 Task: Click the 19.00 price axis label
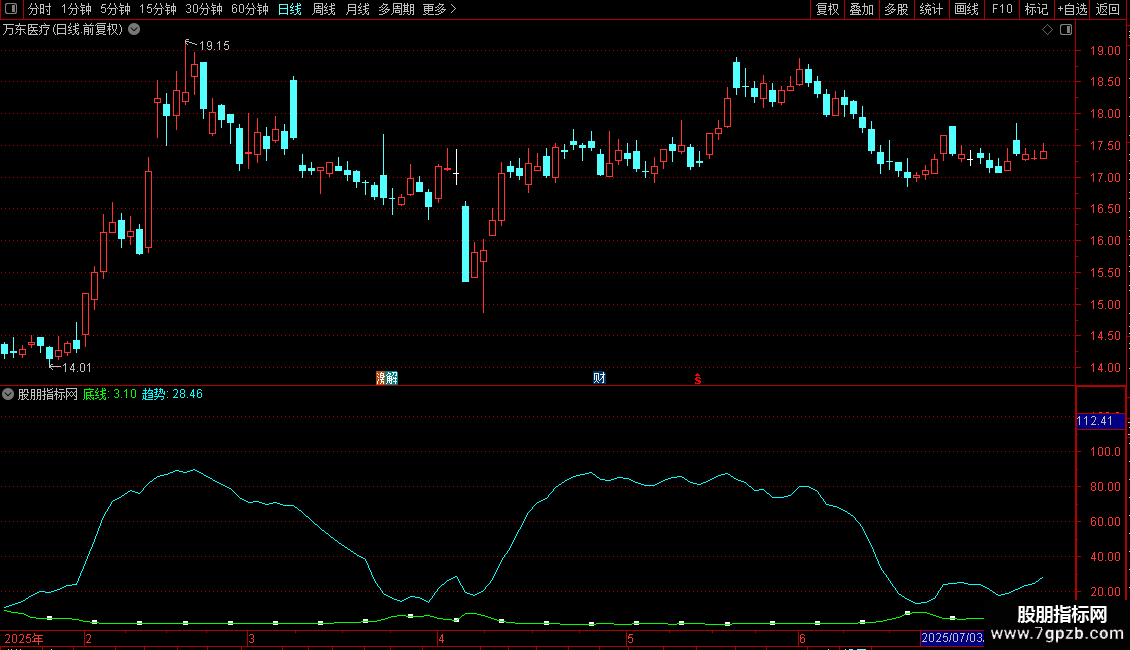[x=1105, y=50]
